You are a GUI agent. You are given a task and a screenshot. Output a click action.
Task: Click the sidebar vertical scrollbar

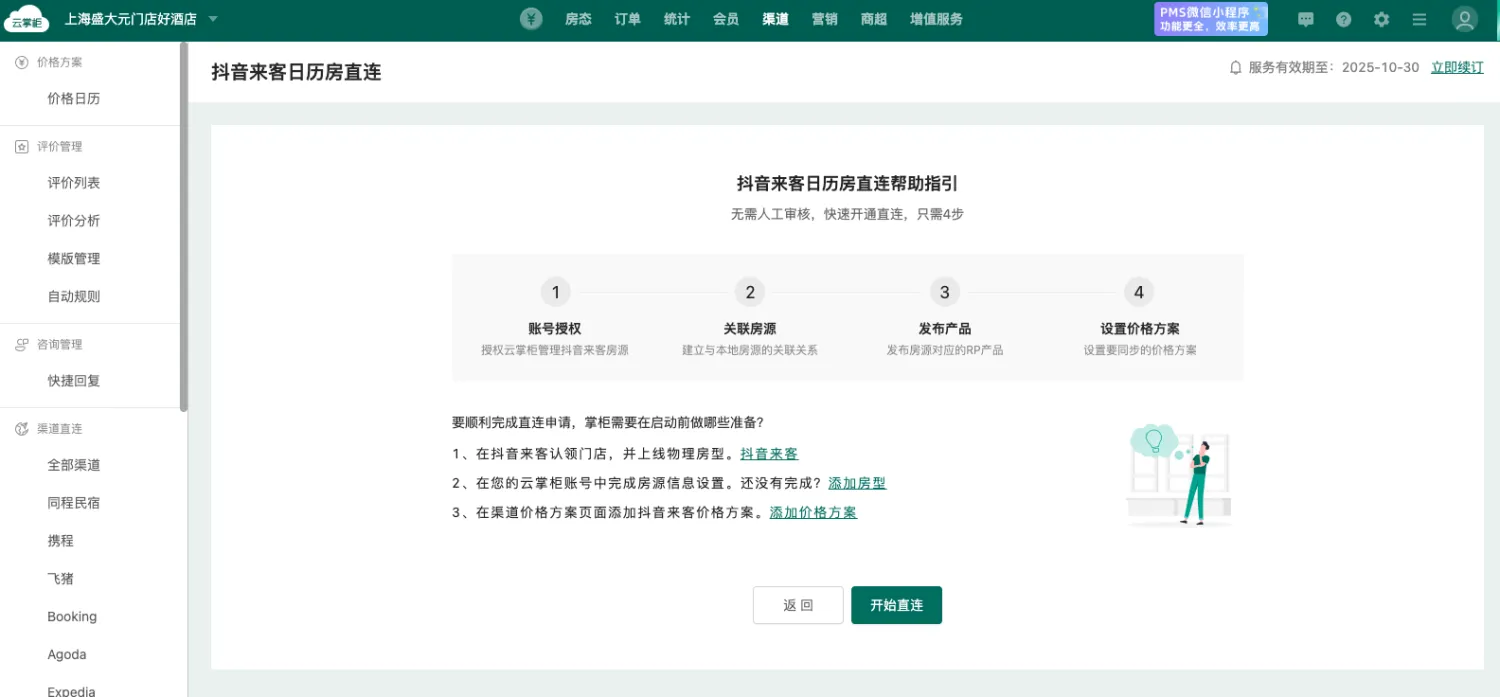click(x=184, y=227)
